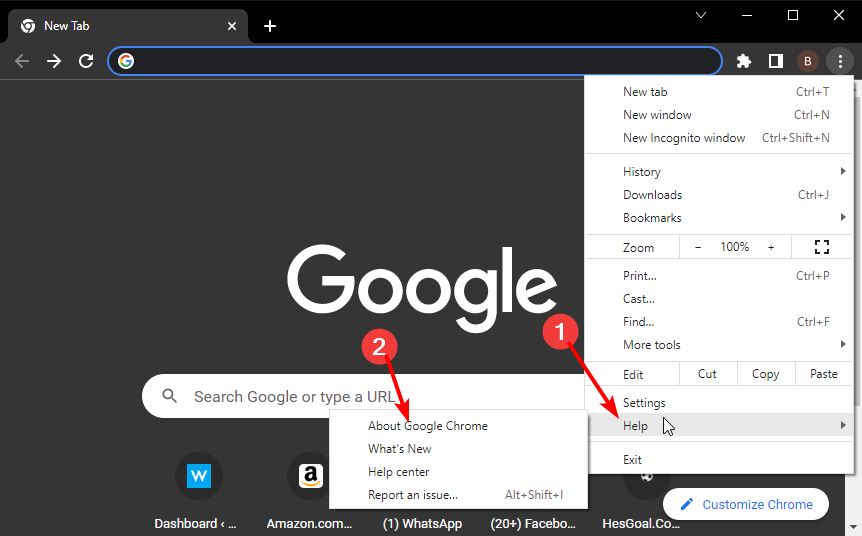Select New tab from menu

720,92
